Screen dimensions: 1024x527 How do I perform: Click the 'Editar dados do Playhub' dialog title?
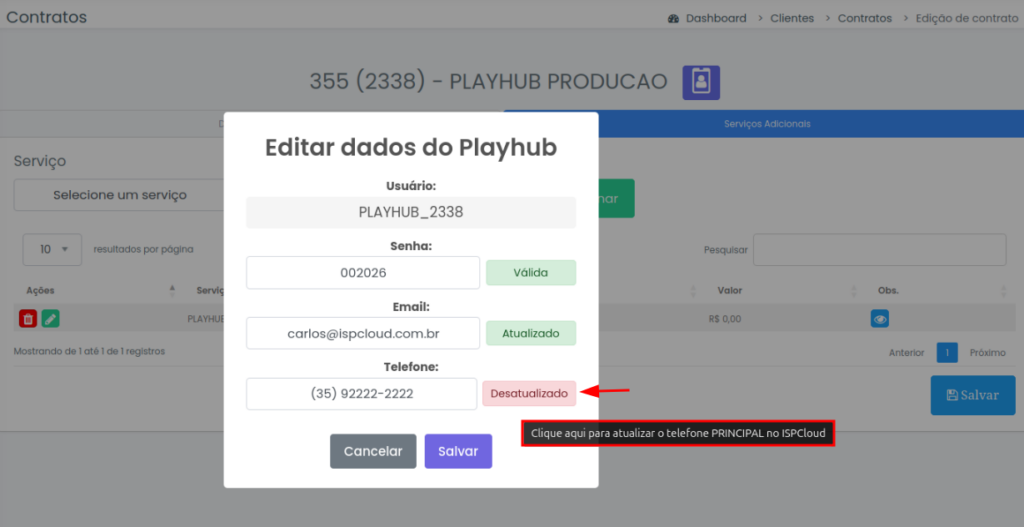pos(411,148)
